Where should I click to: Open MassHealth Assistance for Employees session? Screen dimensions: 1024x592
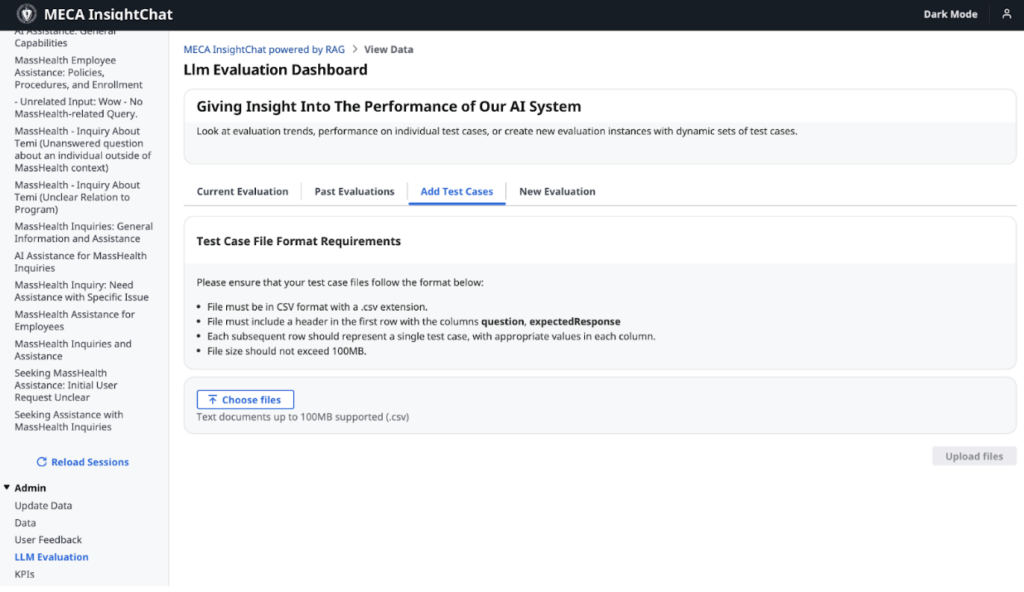pyautogui.click(x=74, y=320)
